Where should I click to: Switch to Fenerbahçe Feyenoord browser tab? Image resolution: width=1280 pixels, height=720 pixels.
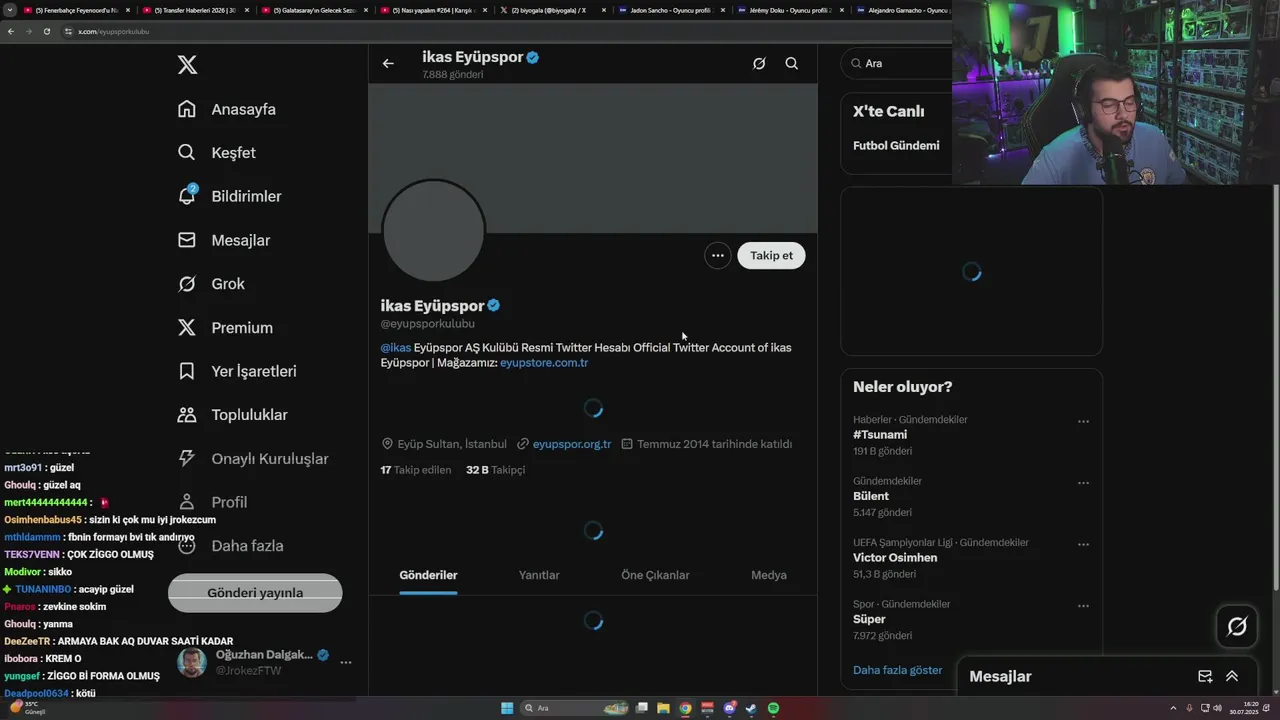77,10
